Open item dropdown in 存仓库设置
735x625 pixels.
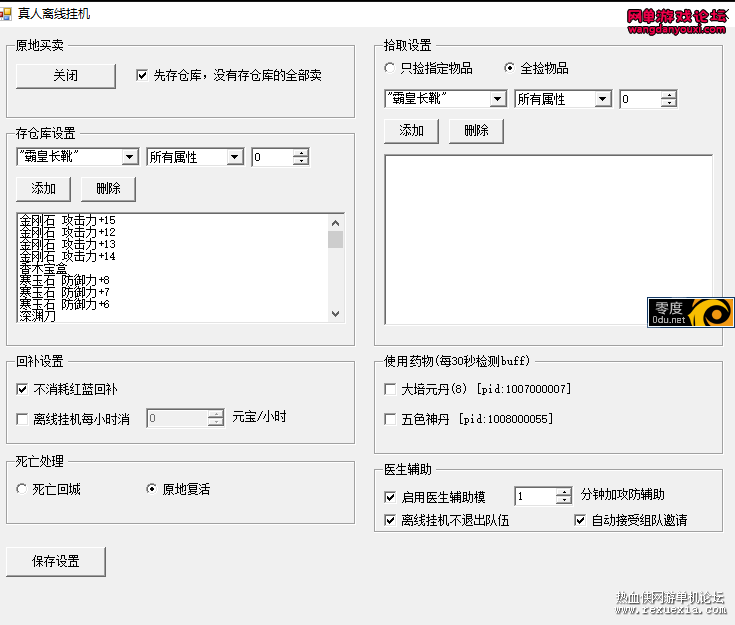pos(130,157)
